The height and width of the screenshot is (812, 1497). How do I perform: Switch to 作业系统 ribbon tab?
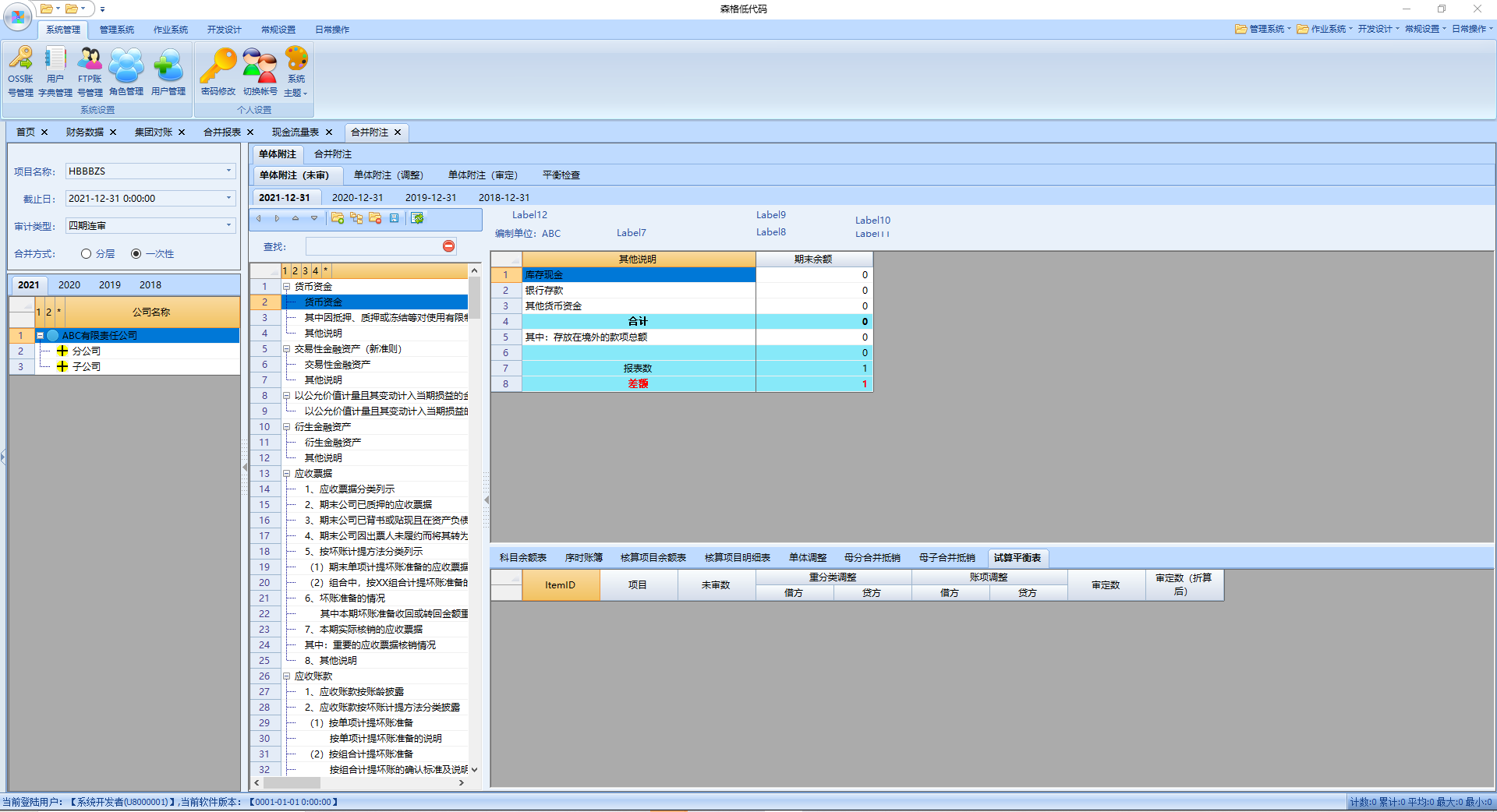[x=171, y=30]
